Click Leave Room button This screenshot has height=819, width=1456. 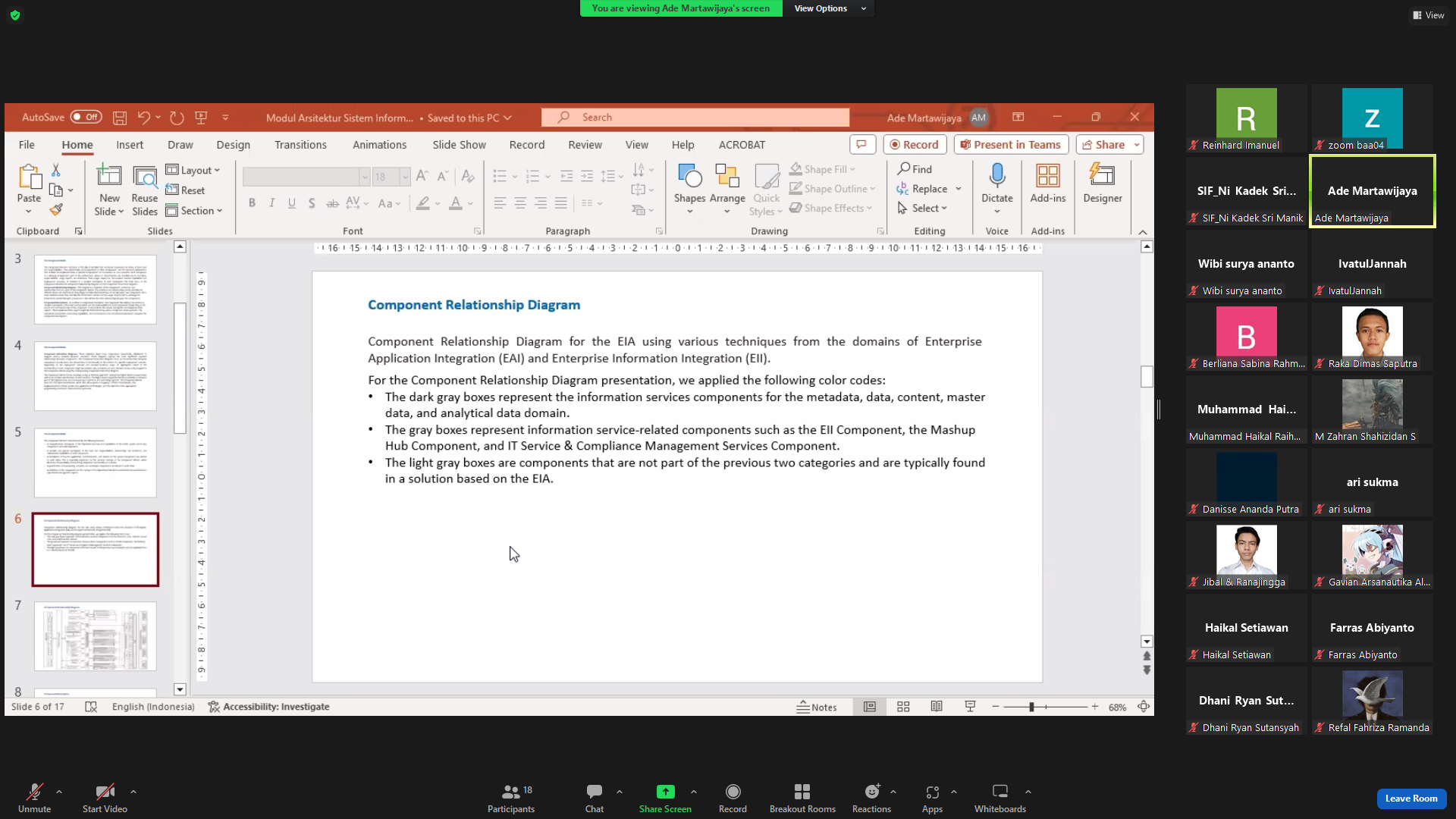[x=1410, y=798]
